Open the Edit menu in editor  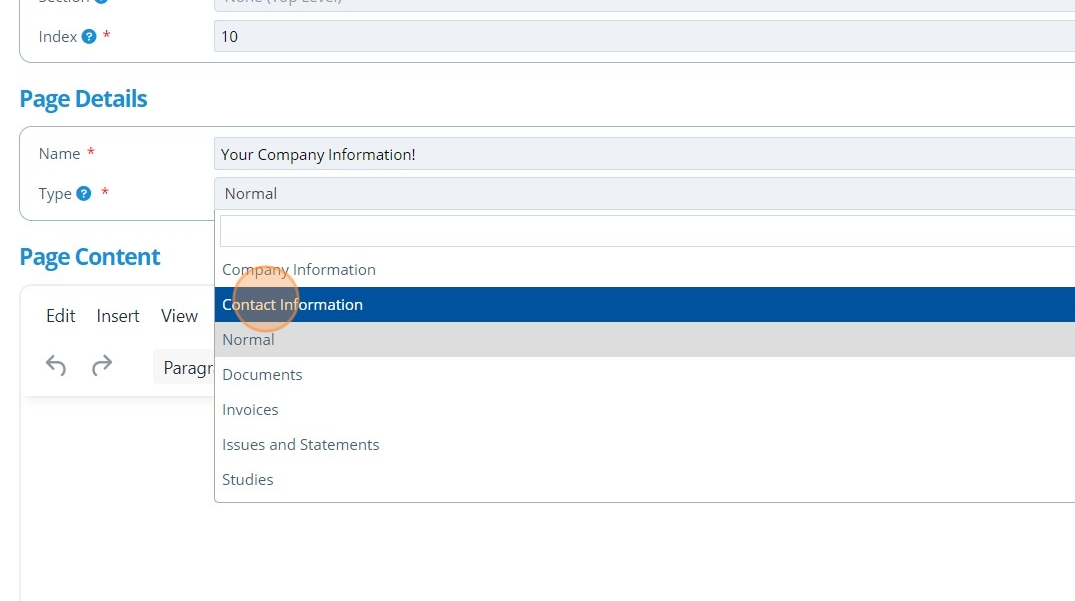point(60,316)
